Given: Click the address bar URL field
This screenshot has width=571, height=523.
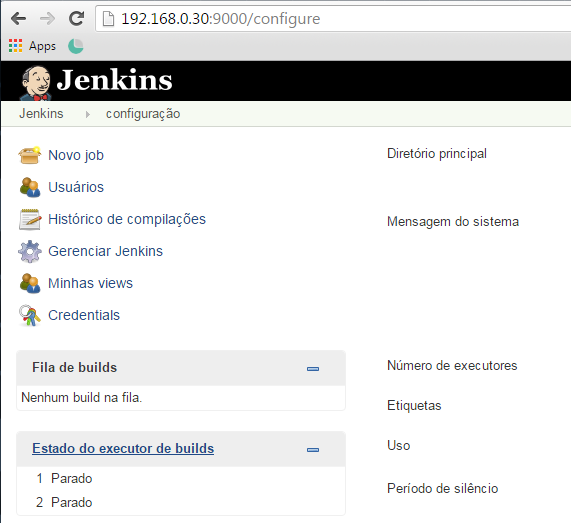Looking at the screenshot, I should point(333,19).
